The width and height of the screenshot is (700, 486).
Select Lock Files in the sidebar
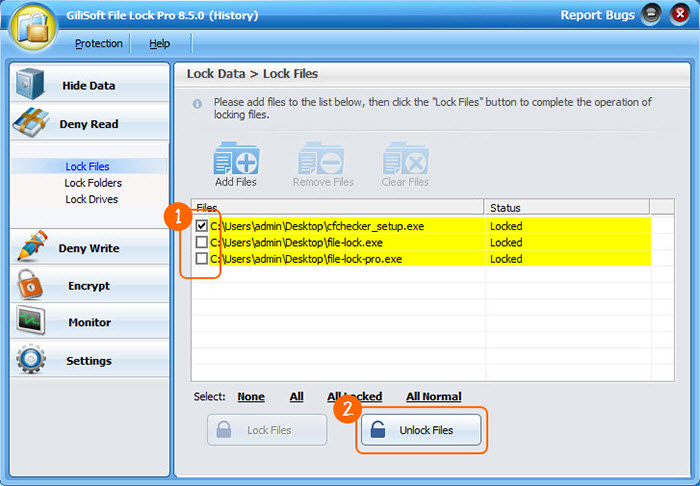88,166
